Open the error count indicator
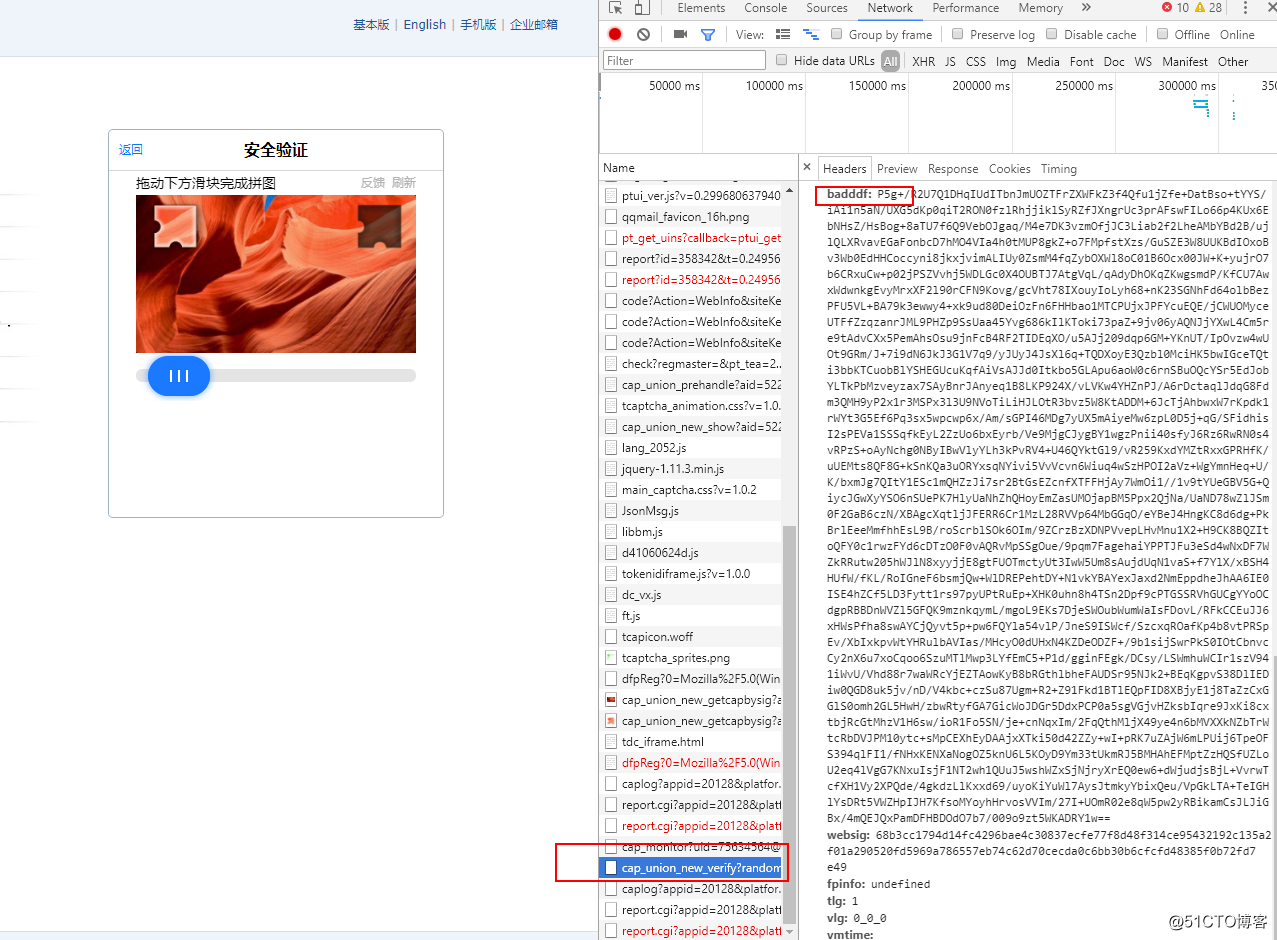Viewport: 1277px width, 940px height. coord(1175,8)
